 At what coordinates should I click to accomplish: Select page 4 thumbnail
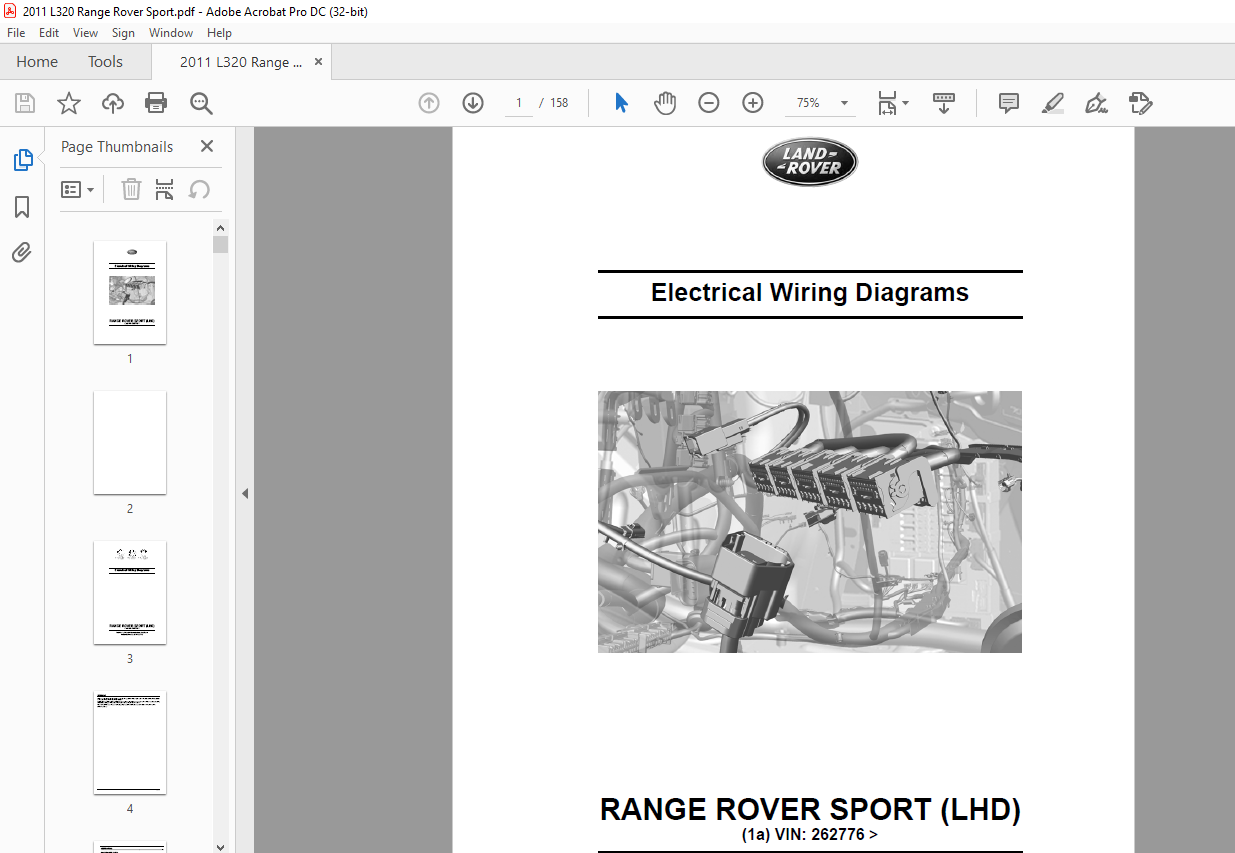pos(130,742)
